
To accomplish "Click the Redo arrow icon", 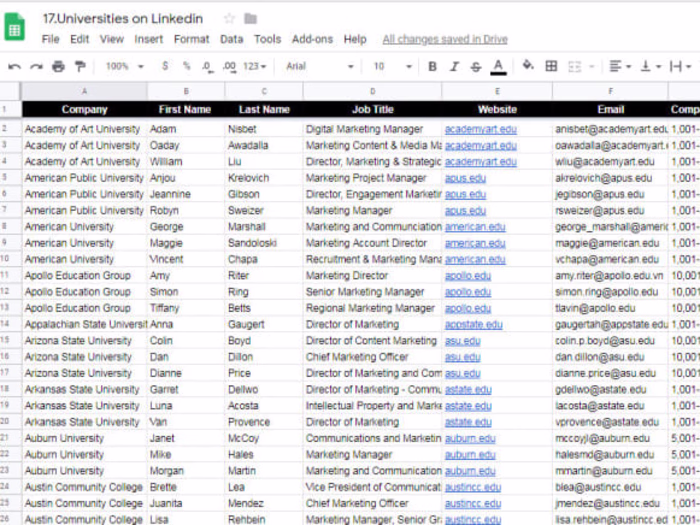I will 36,67.
